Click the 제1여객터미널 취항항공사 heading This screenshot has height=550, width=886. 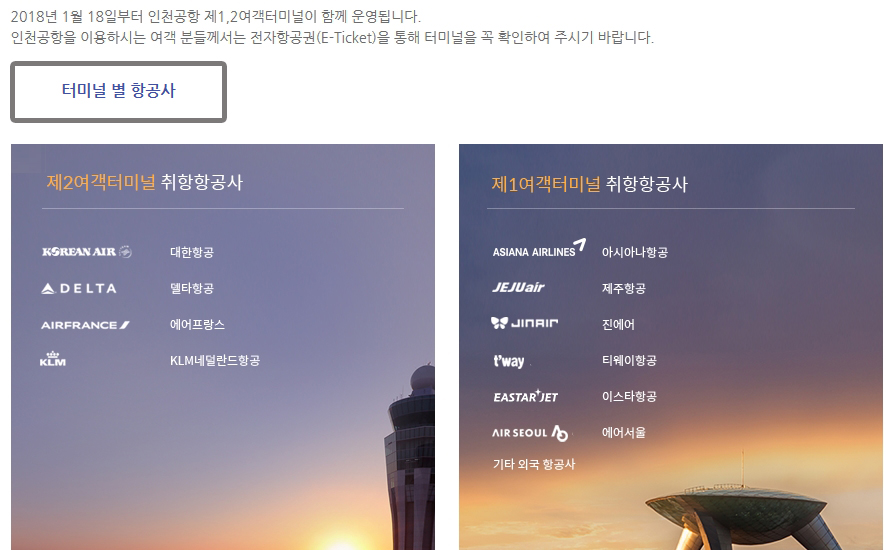pyautogui.click(x=589, y=184)
